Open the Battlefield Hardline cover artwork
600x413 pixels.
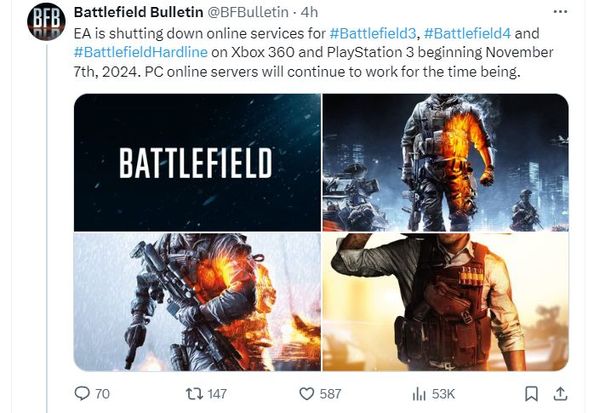tap(445, 302)
